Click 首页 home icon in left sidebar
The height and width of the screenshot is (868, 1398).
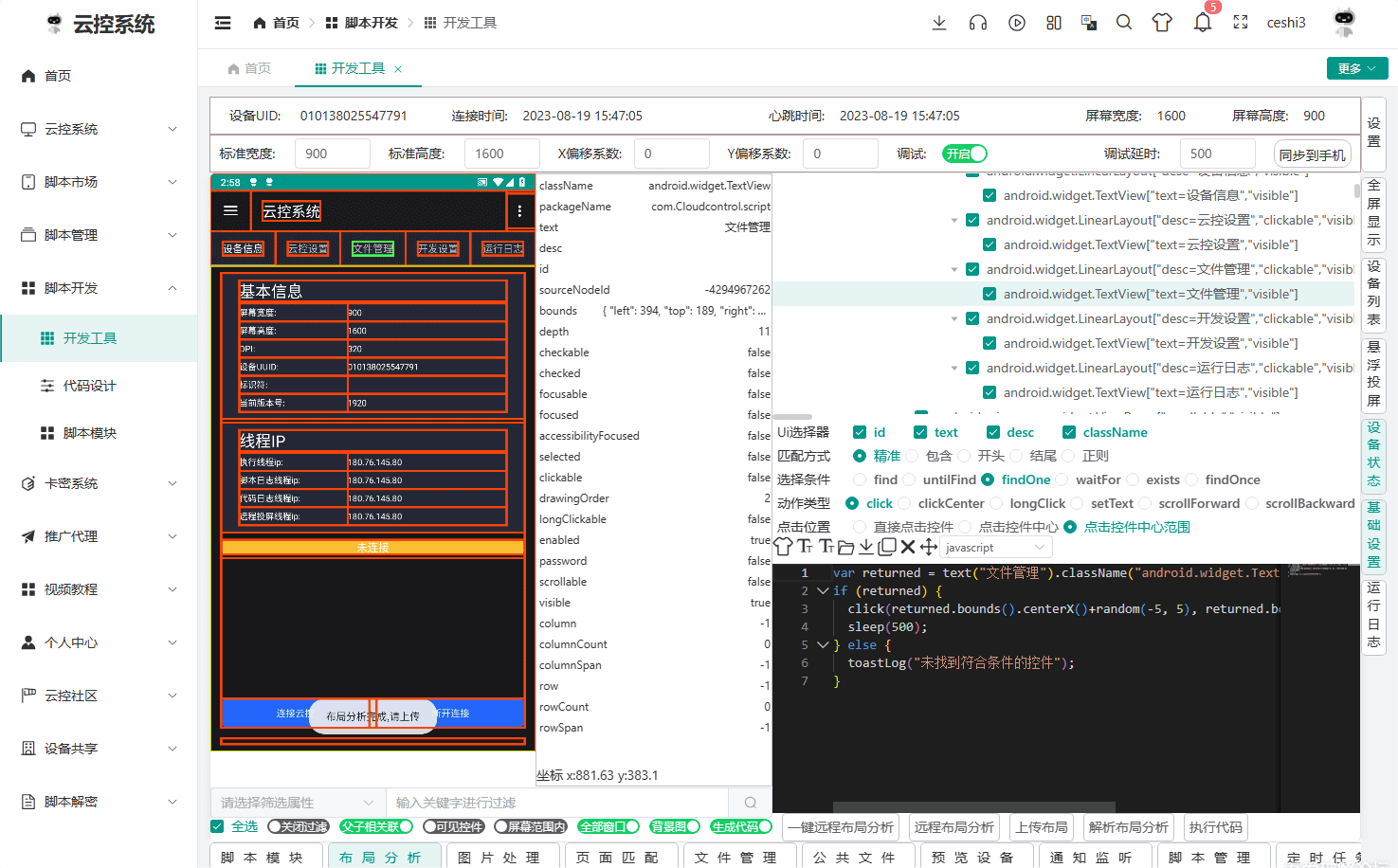(x=29, y=76)
